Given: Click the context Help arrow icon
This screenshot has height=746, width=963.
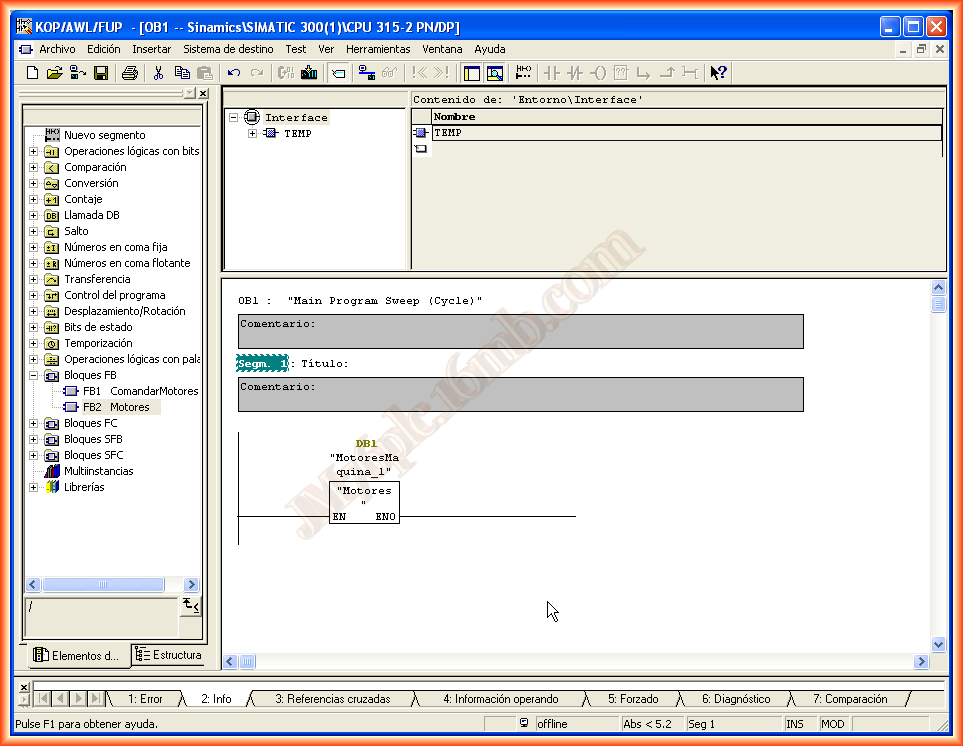Looking at the screenshot, I should [718, 73].
